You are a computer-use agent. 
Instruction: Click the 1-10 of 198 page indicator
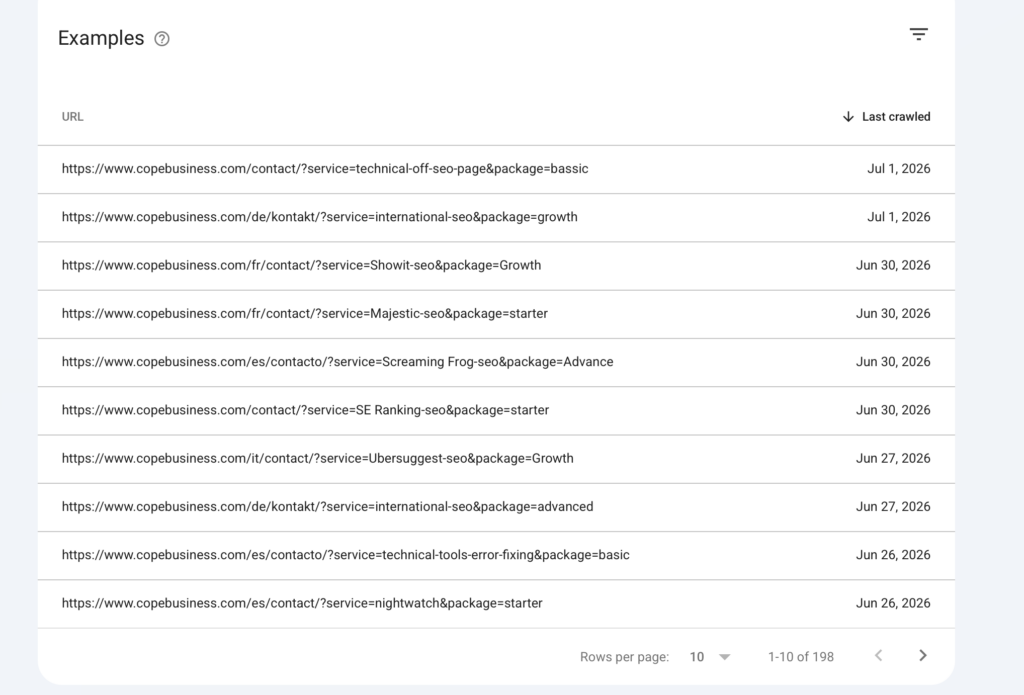tap(801, 657)
